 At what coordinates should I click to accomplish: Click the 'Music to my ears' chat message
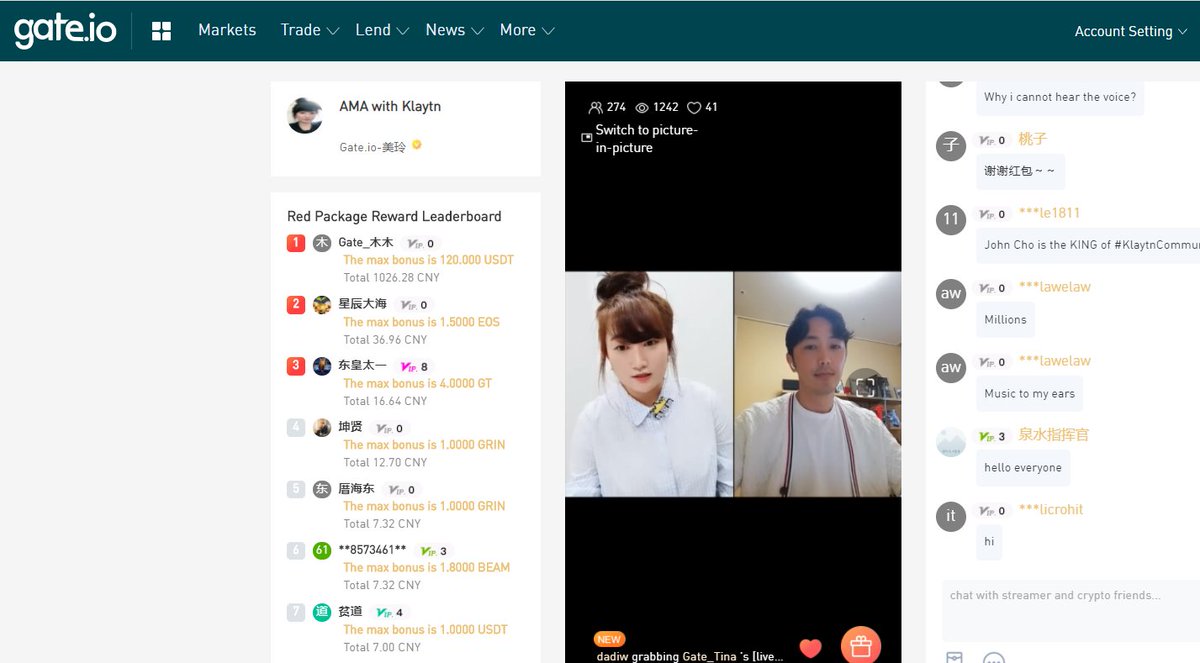click(1029, 394)
